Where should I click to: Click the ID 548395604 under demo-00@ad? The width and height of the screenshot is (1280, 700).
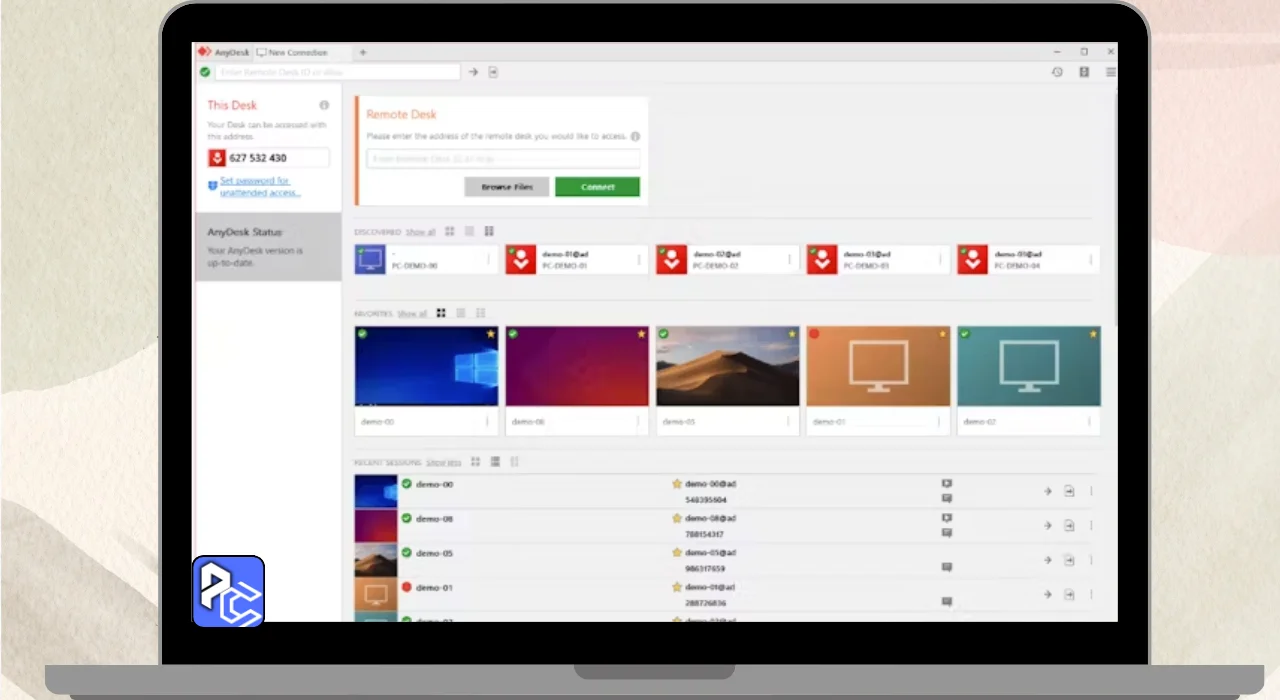(706, 500)
